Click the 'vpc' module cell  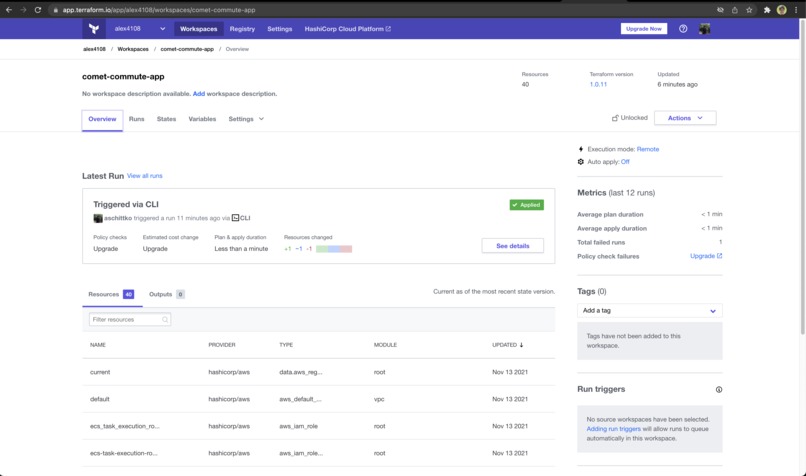(x=379, y=399)
